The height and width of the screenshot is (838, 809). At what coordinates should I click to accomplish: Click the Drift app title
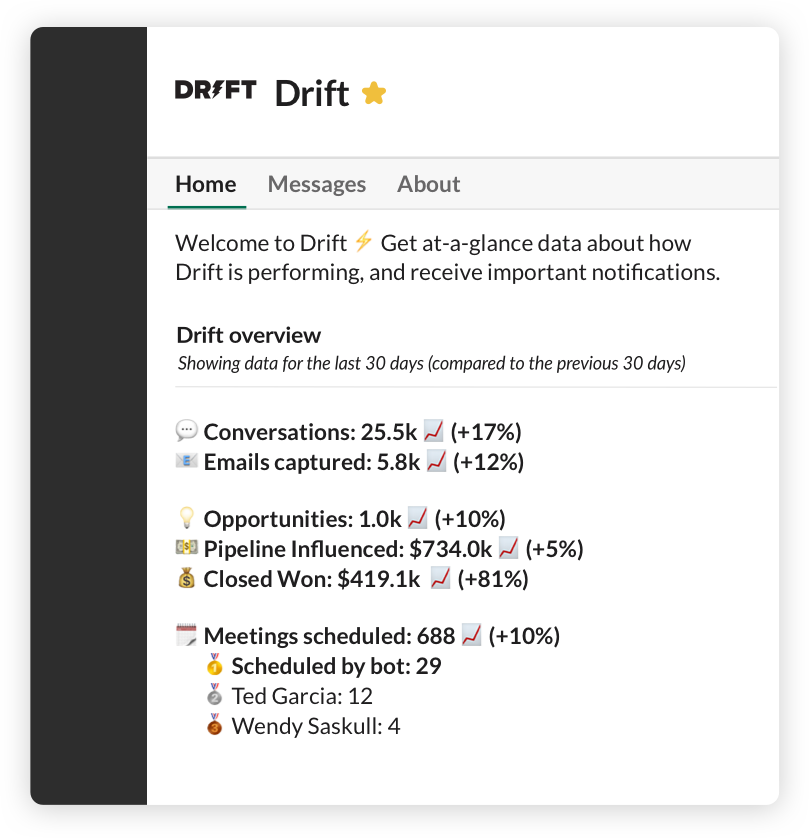[x=312, y=94]
